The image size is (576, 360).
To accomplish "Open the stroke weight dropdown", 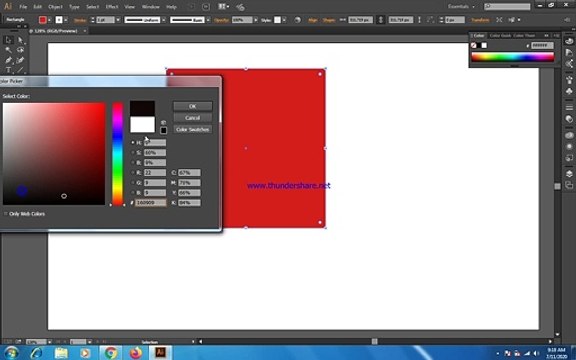I will pos(118,20).
